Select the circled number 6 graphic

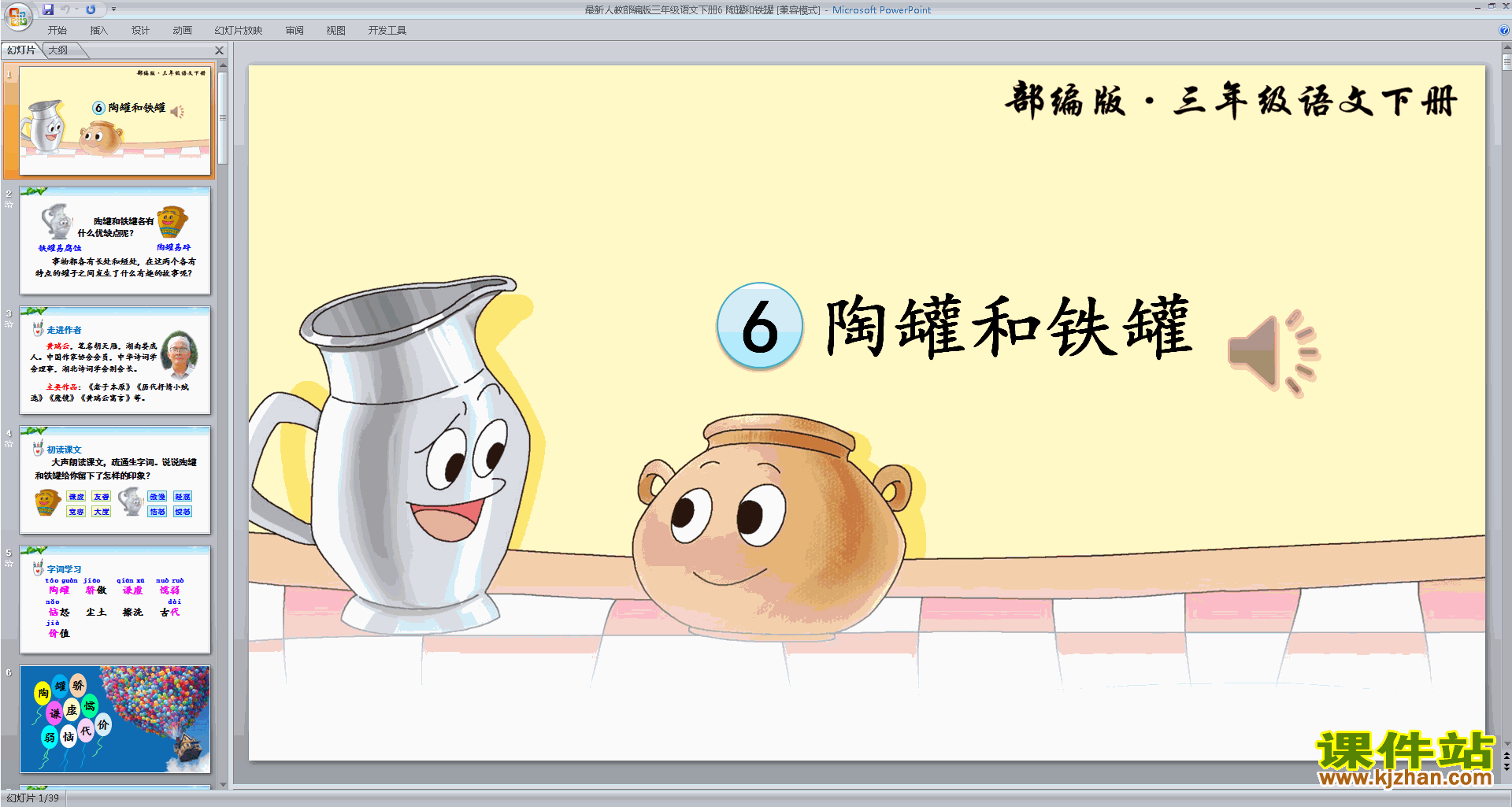(760, 326)
